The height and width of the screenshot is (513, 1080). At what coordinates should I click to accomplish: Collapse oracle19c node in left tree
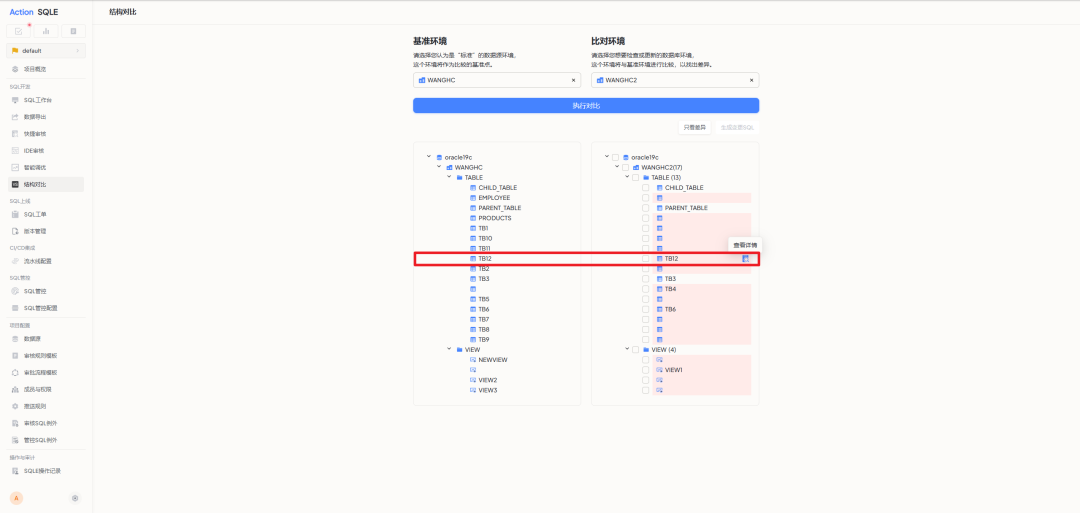[x=428, y=156]
